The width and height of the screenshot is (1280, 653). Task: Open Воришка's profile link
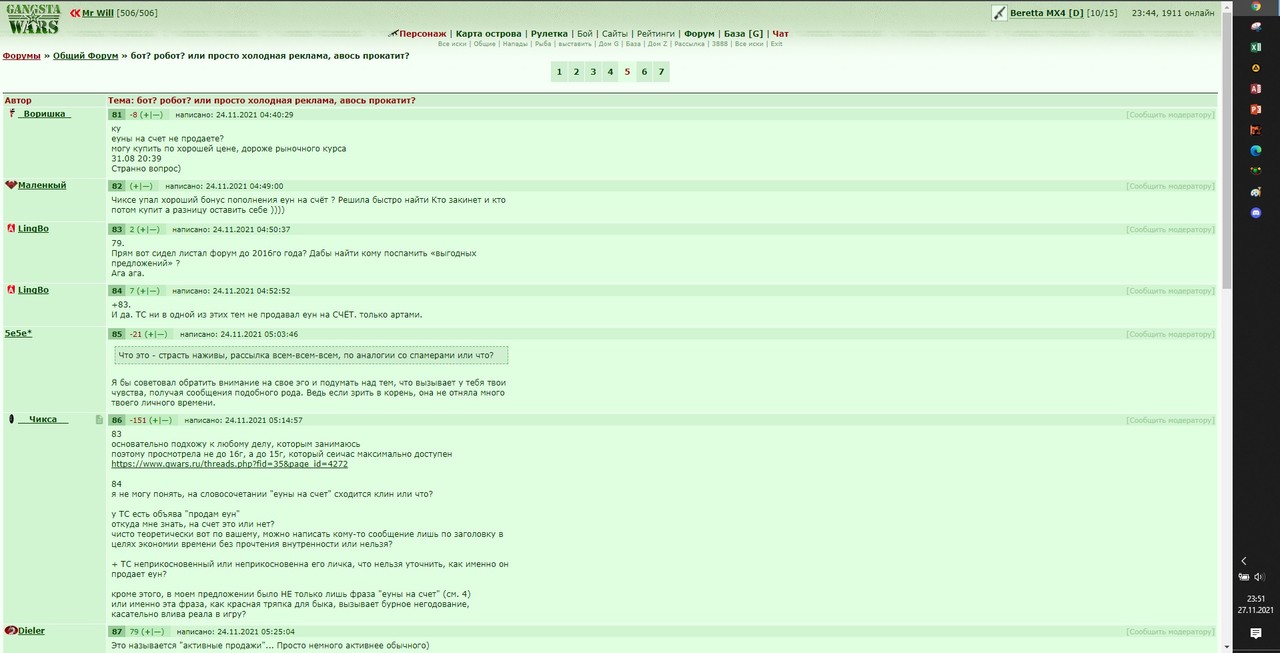pos(44,114)
